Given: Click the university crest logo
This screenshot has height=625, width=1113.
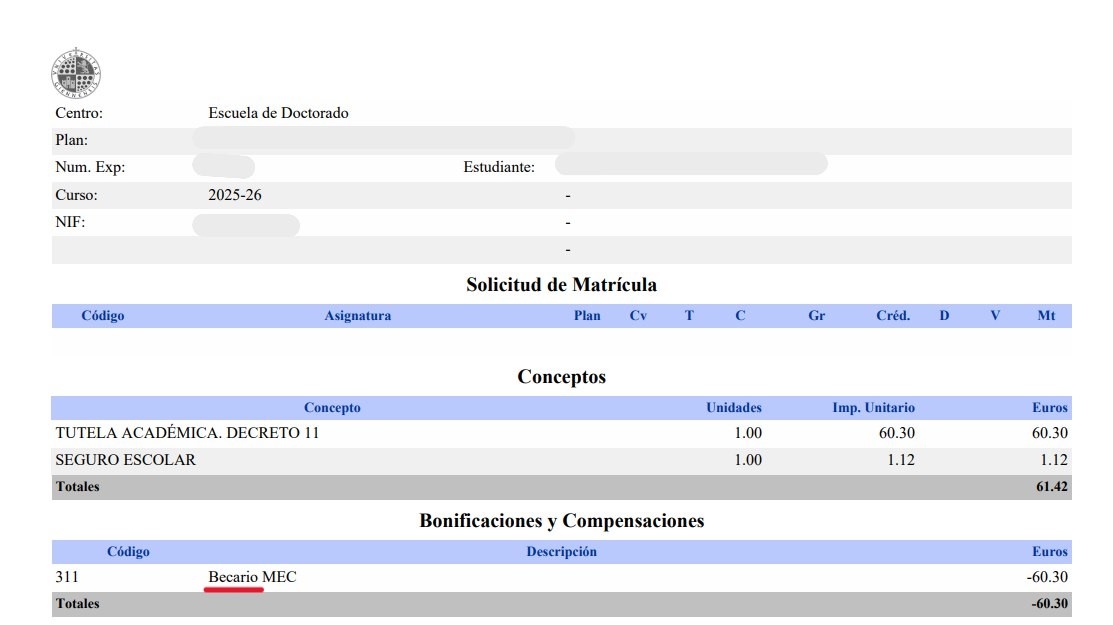Looking at the screenshot, I should (75, 73).
